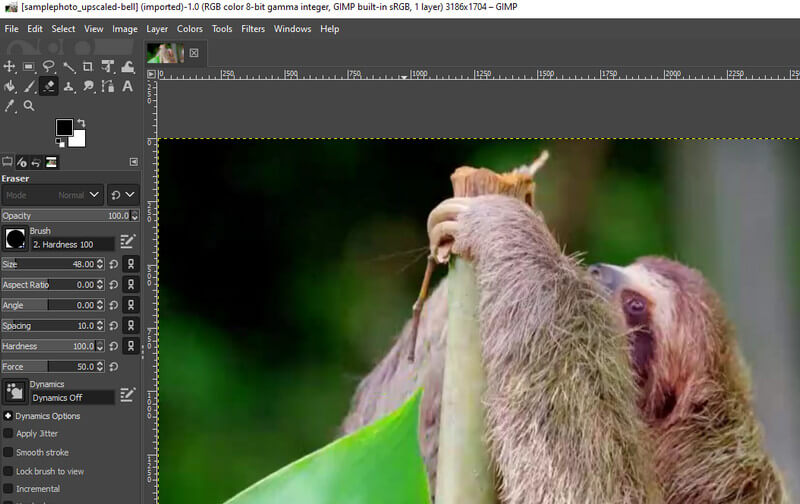Open the File menu
This screenshot has height=504, width=800.
(x=11, y=29)
